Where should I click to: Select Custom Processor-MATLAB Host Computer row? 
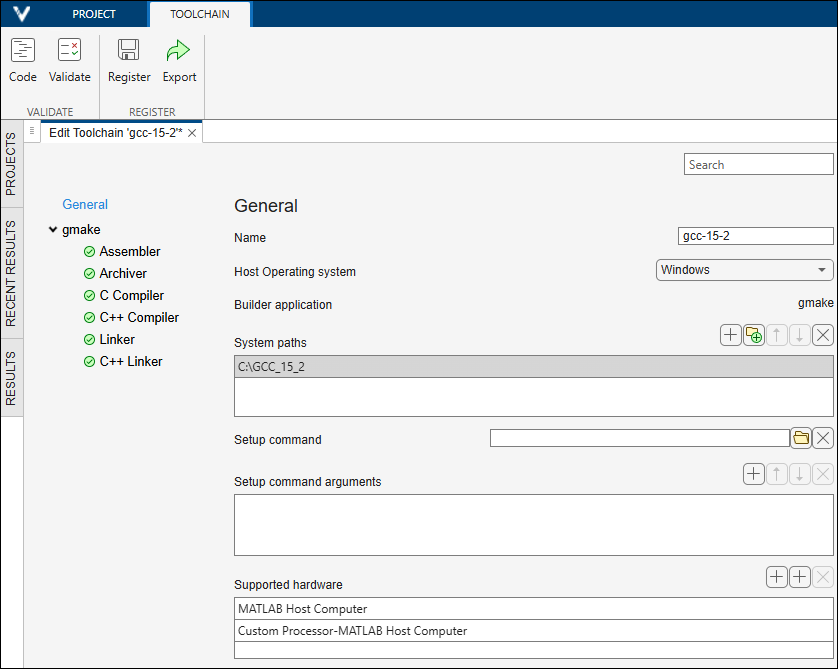[x=533, y=631]
